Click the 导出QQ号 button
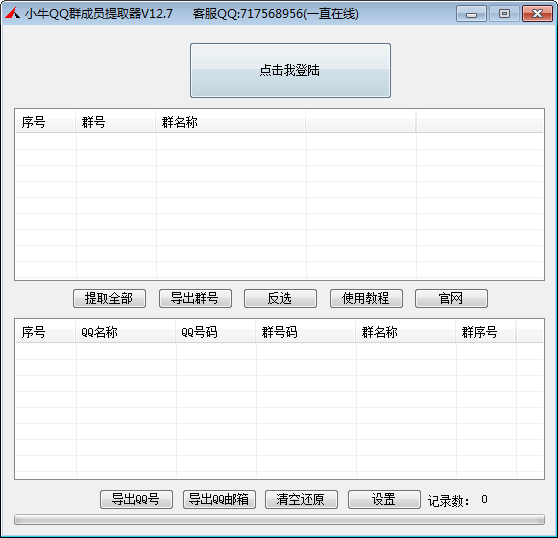 point(136,499)
